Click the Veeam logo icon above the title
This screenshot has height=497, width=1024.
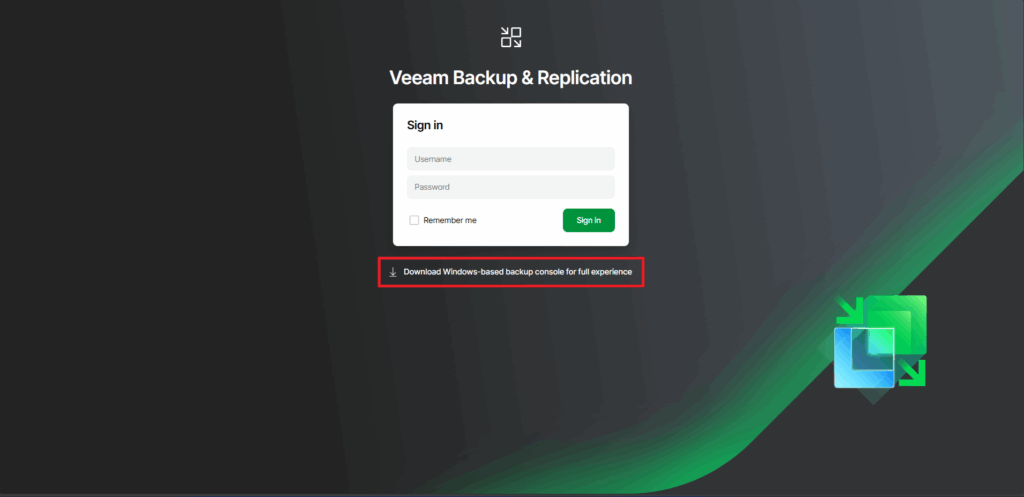click(511, 37)
